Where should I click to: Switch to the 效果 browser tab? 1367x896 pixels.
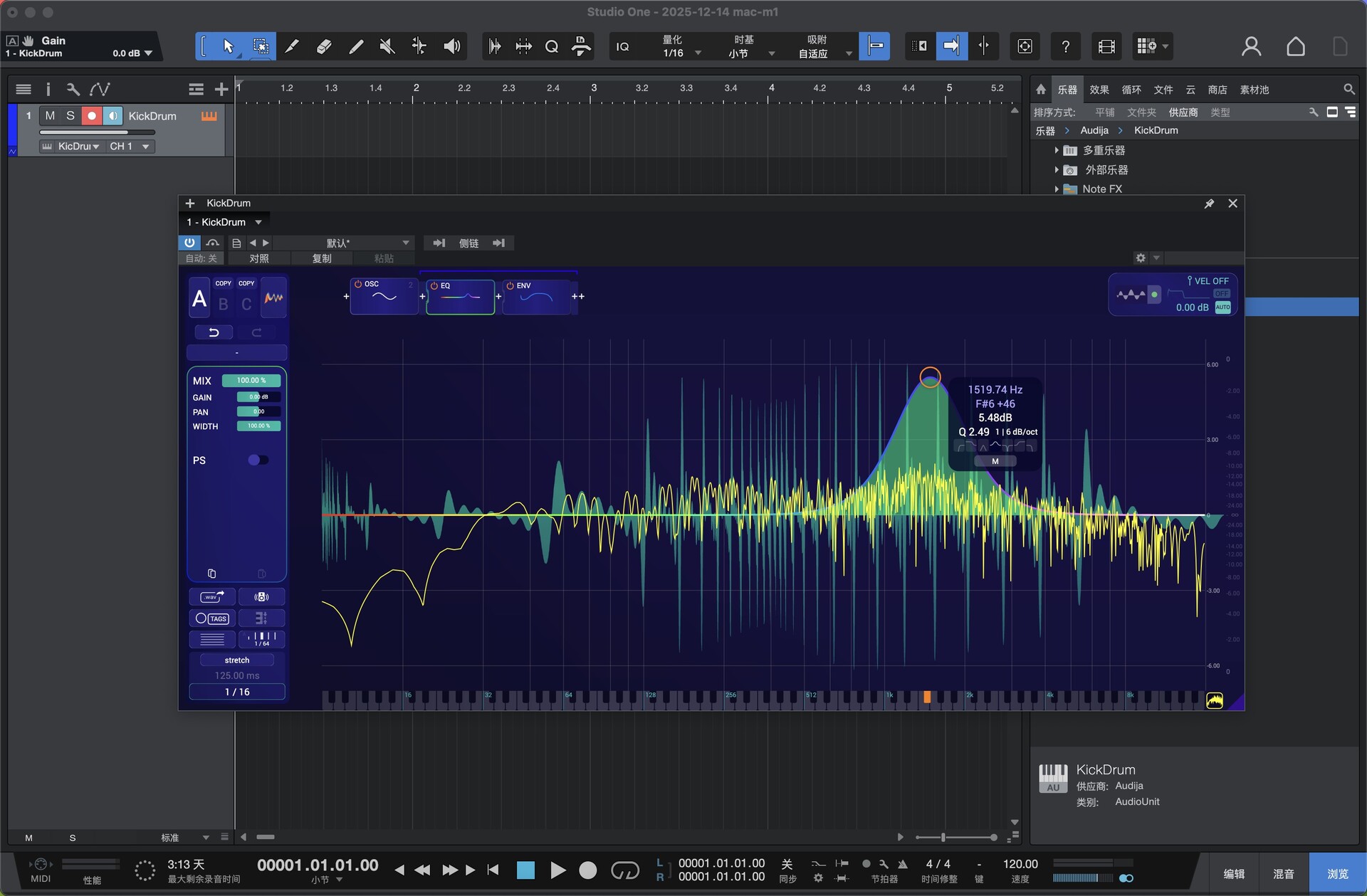[1099, 90]
